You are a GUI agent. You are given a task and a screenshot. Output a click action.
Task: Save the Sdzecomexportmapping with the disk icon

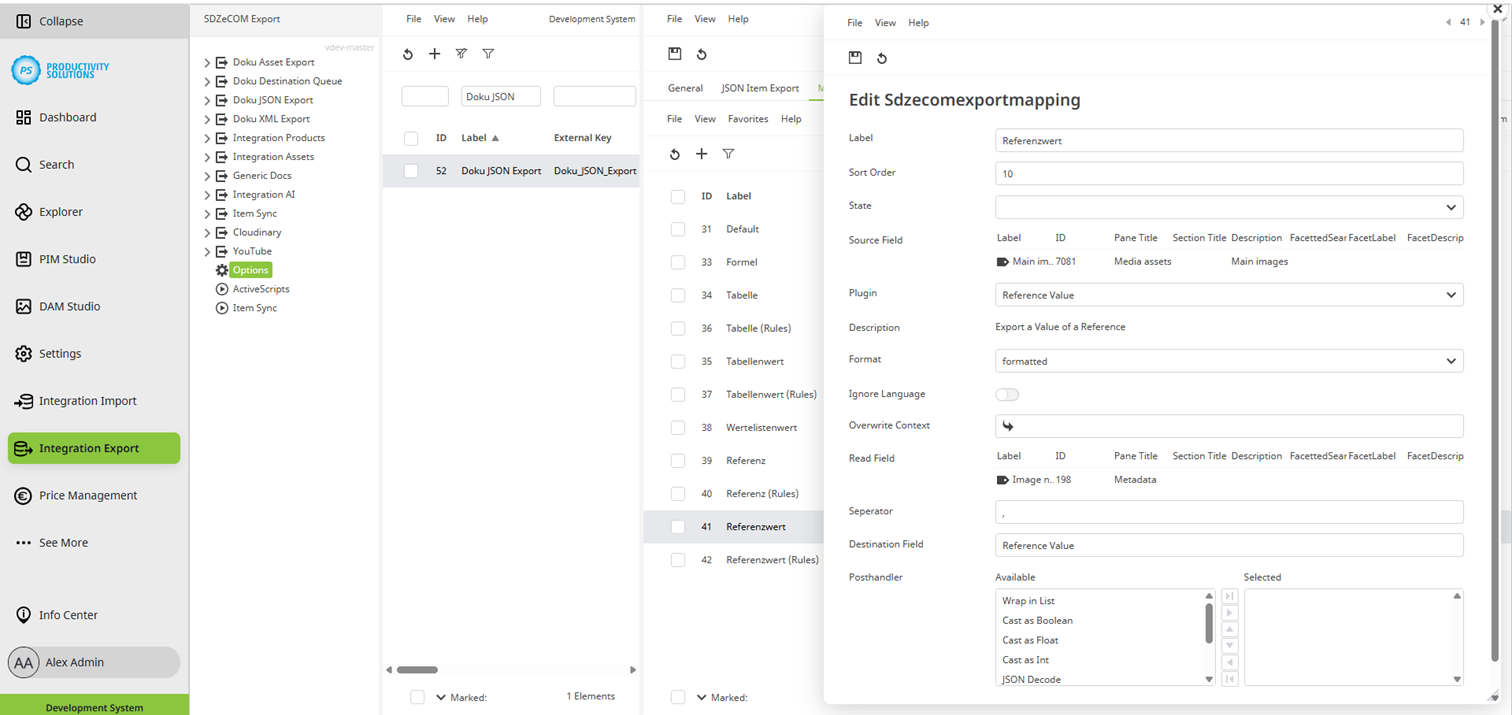(855, 57)
